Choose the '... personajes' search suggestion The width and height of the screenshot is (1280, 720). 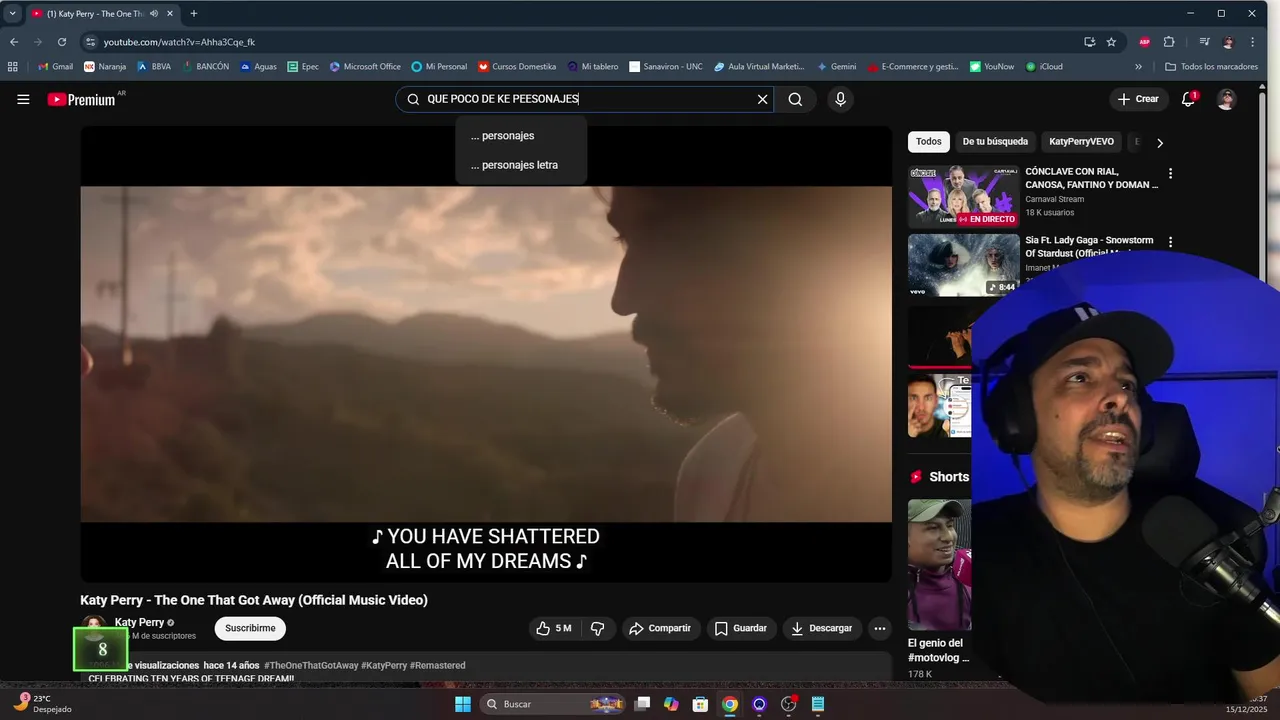tap(520, 135)
